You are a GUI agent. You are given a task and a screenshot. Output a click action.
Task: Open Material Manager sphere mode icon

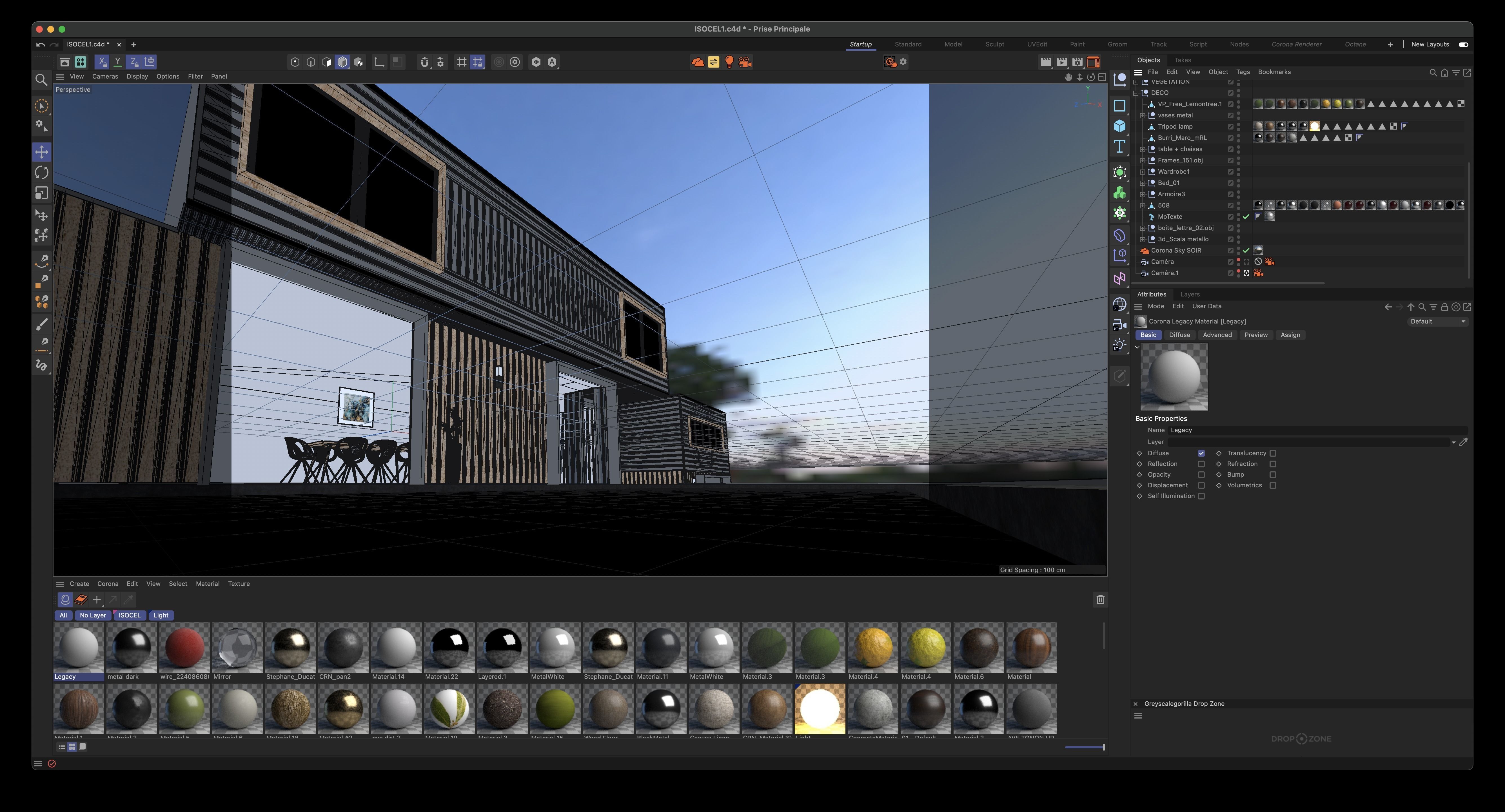65,599
